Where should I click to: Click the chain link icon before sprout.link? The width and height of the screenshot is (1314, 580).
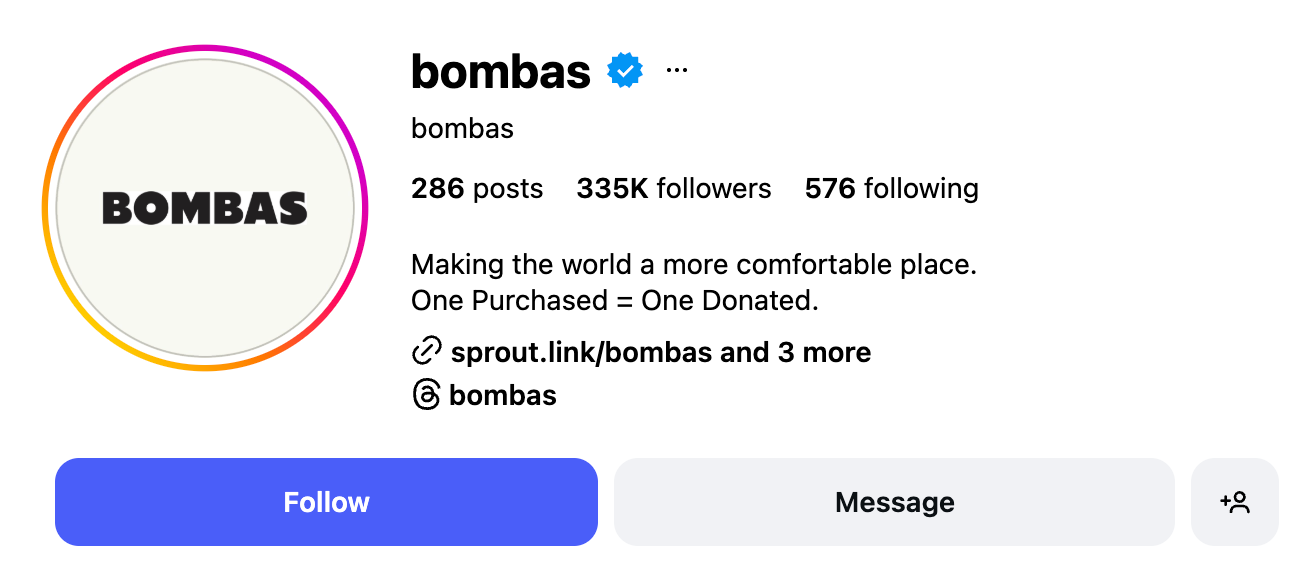click(x=427, y=350)
